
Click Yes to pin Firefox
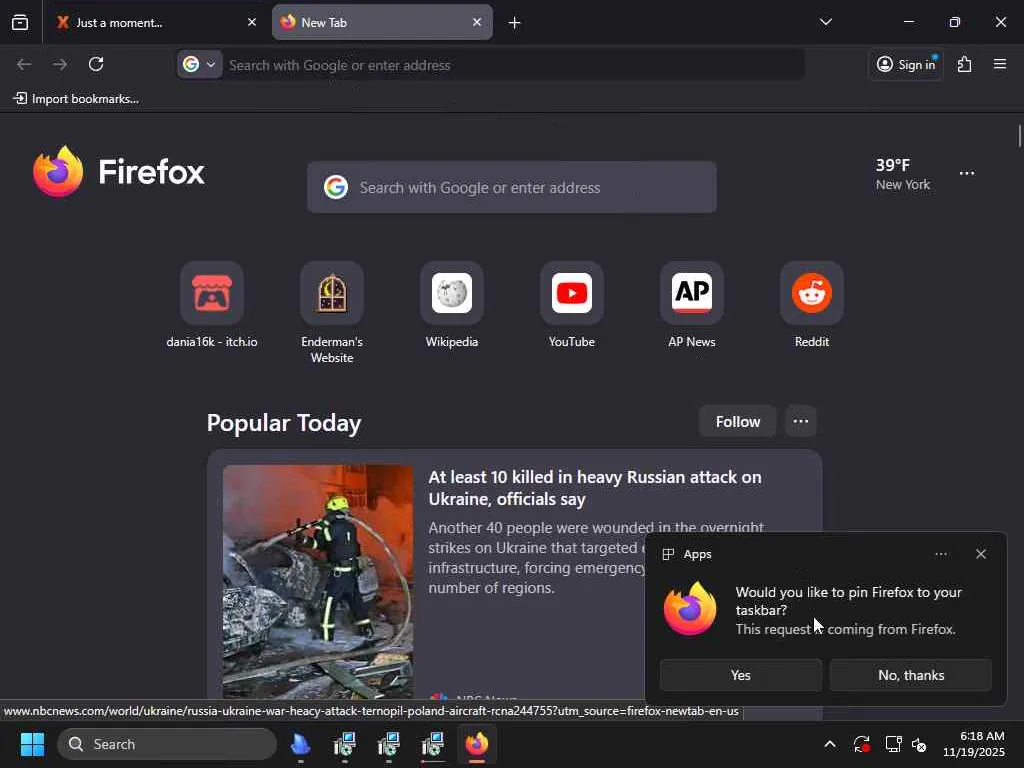point(741,675)
